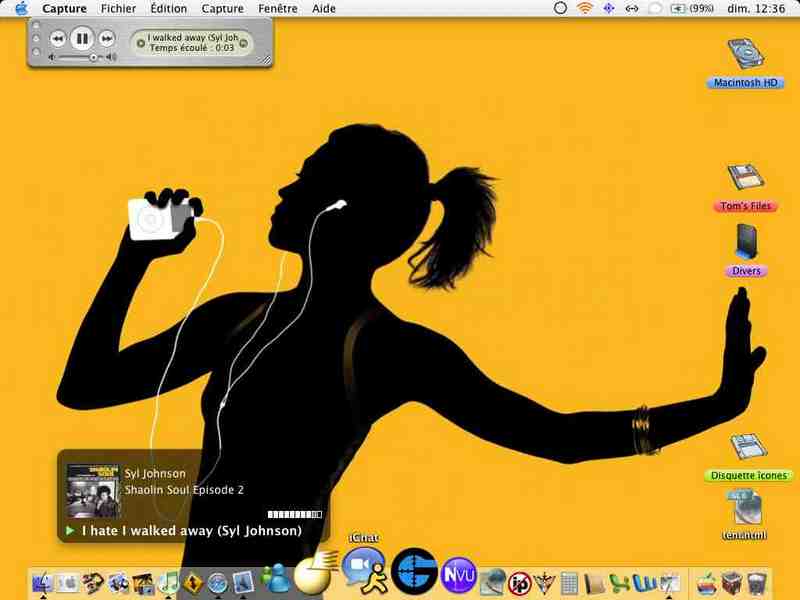Pause the song in the iTunes mini player
800x600 pixels.
point(82,39)
